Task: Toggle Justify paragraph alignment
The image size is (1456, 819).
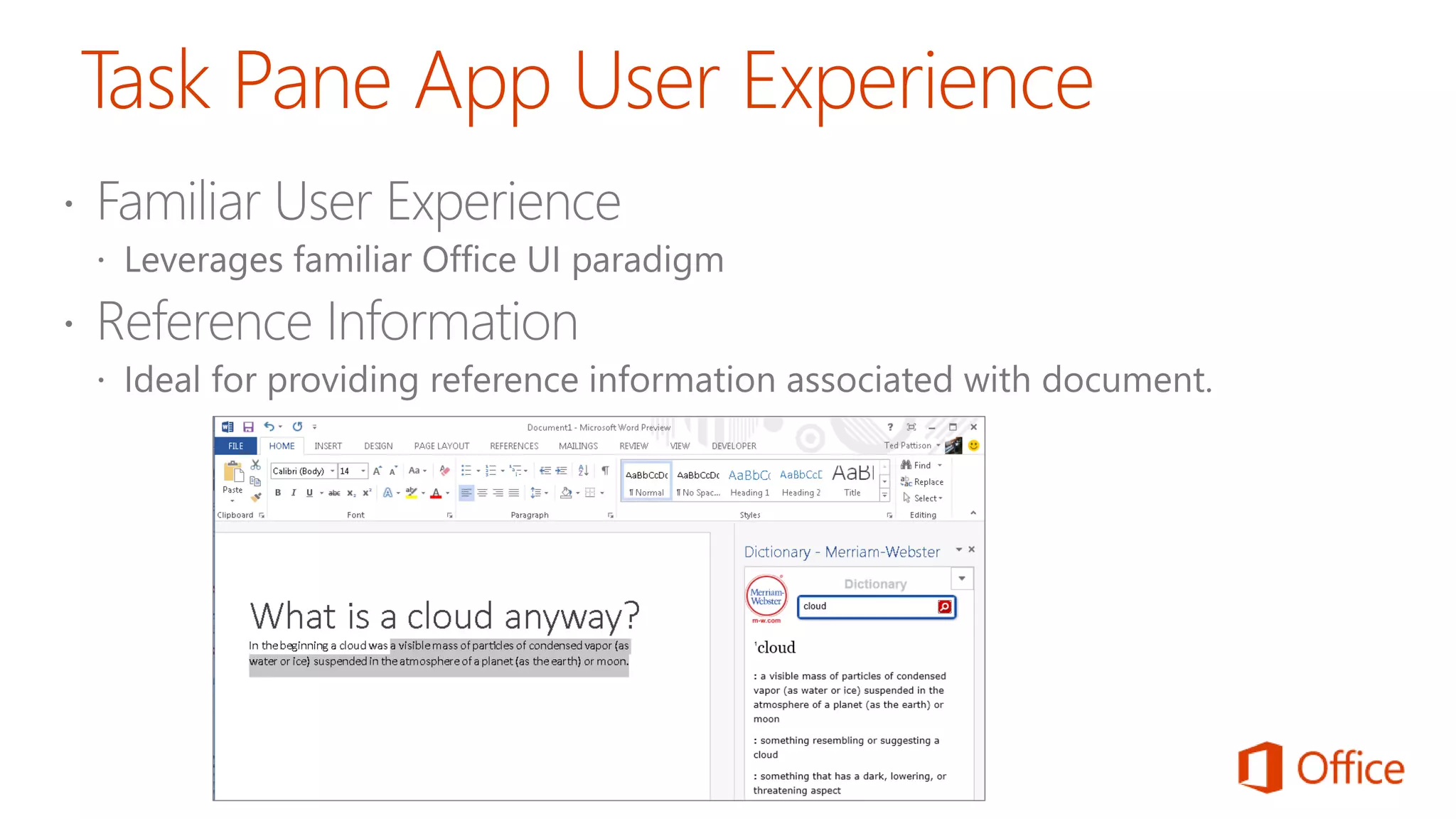Action: pyautogui.click(x=513, y=493)
